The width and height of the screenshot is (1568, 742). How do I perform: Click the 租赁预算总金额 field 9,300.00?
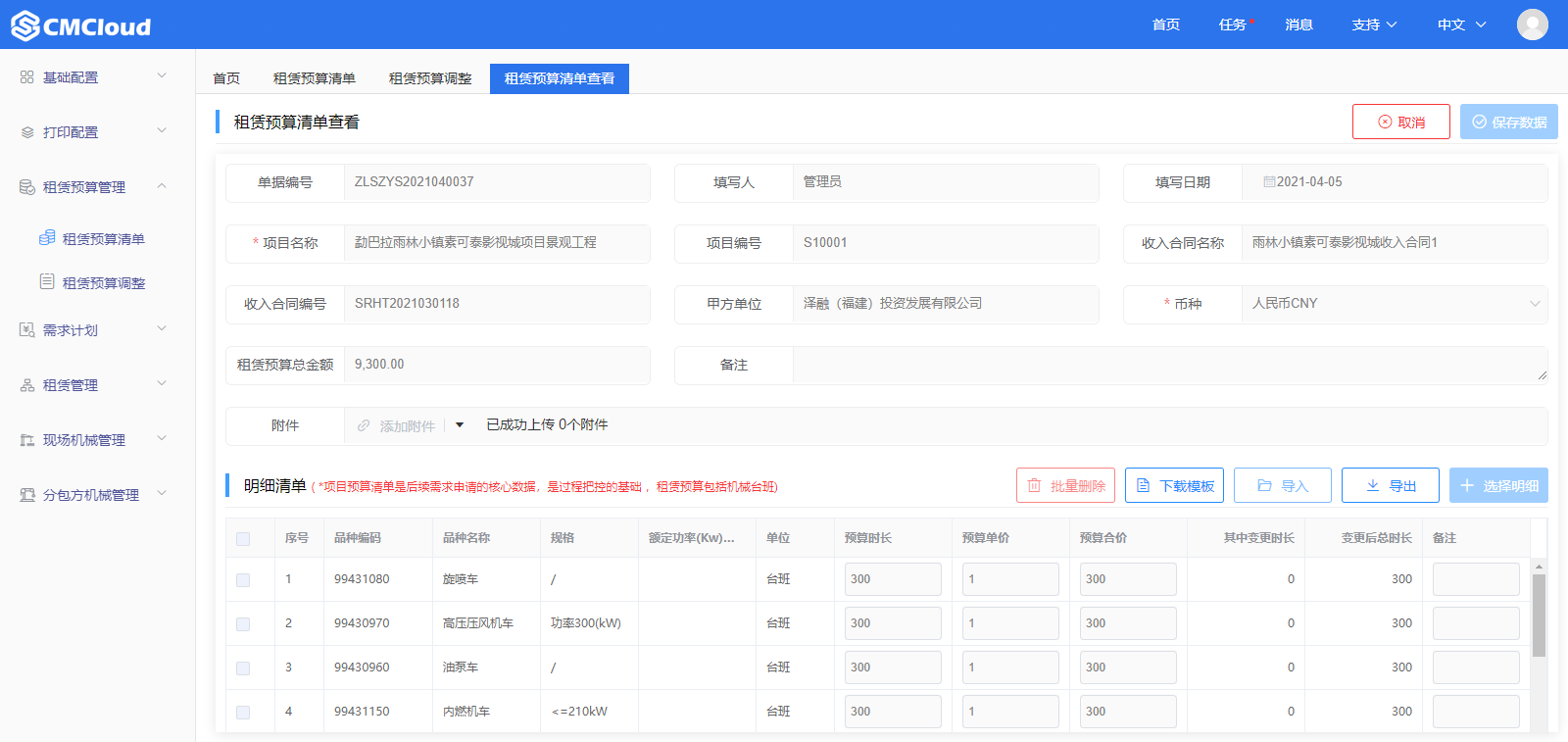click(497, 365)
